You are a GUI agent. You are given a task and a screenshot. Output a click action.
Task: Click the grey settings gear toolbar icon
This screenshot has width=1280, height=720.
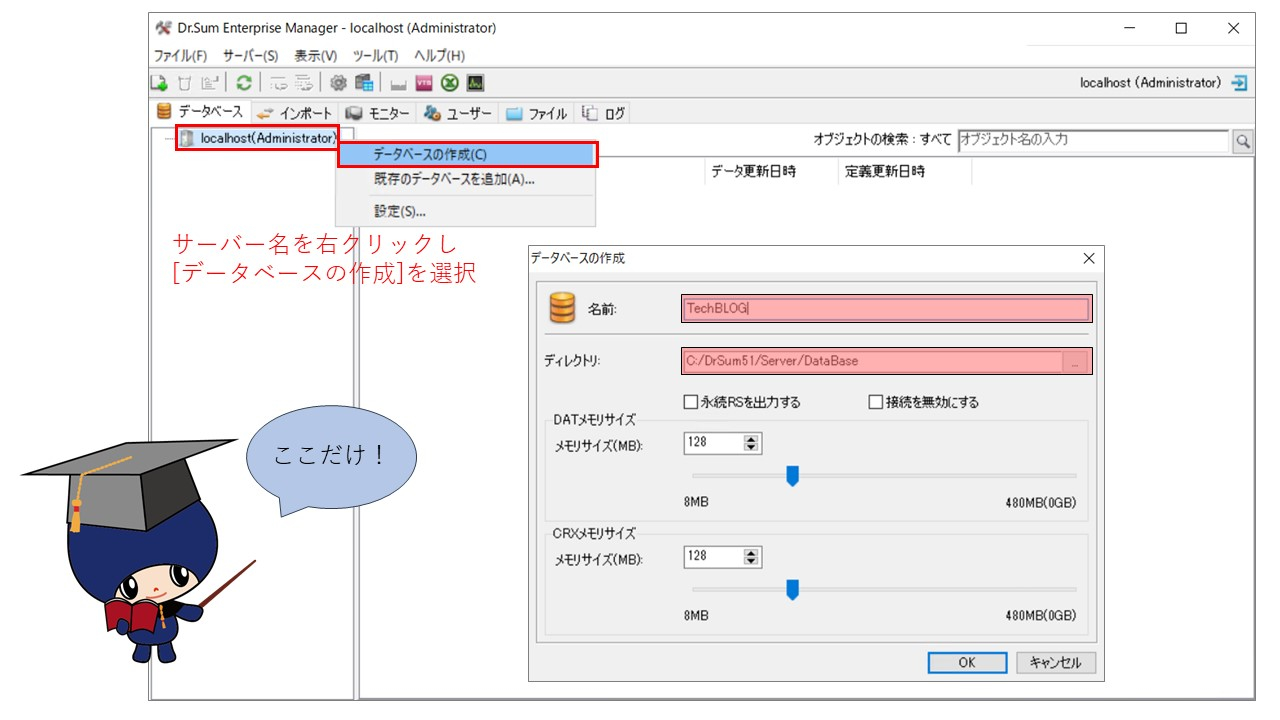pyautogui.click(x=338, y=83)
